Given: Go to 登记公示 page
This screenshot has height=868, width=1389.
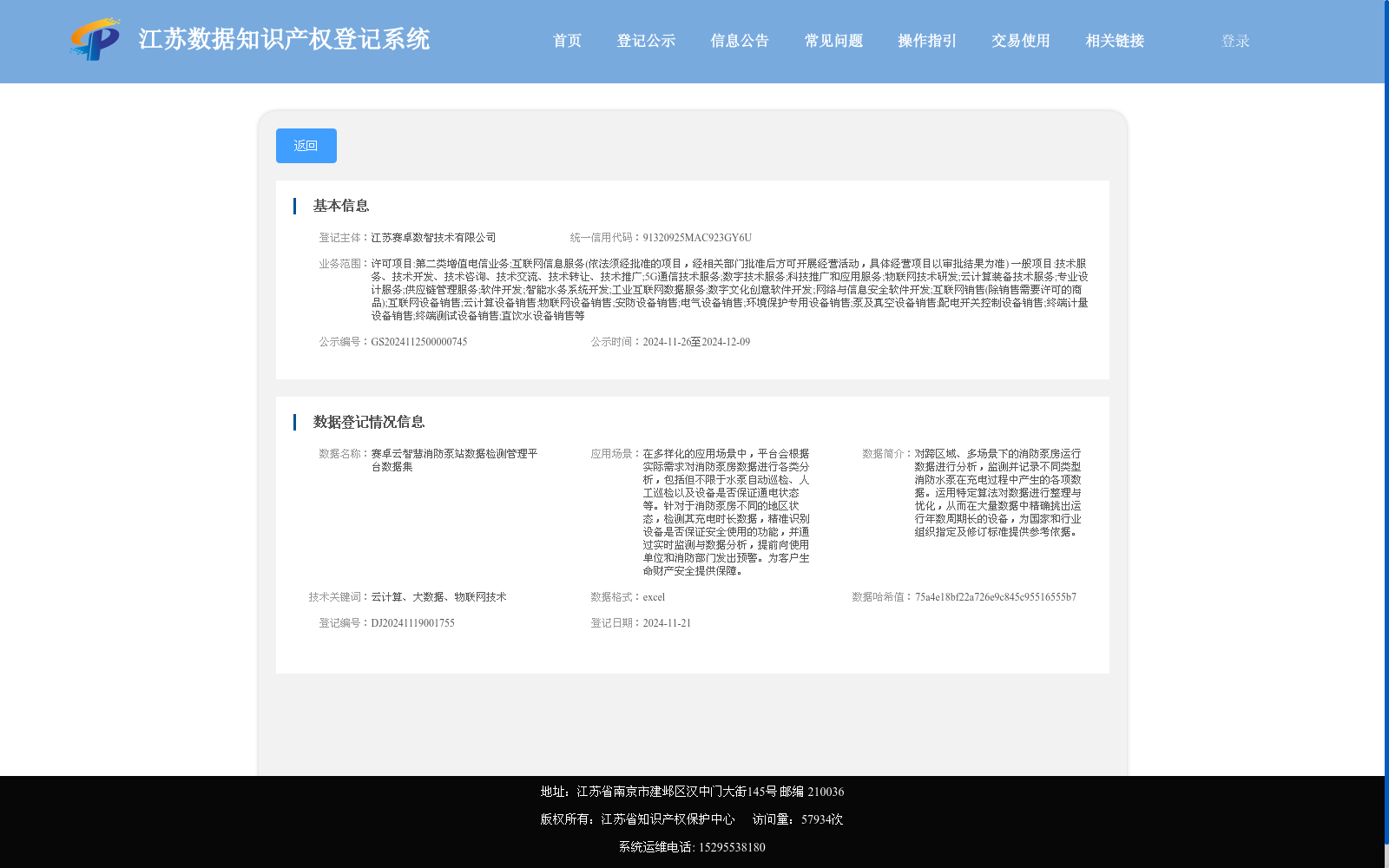Looking at the screenshot, I should [x=646, y=41].
